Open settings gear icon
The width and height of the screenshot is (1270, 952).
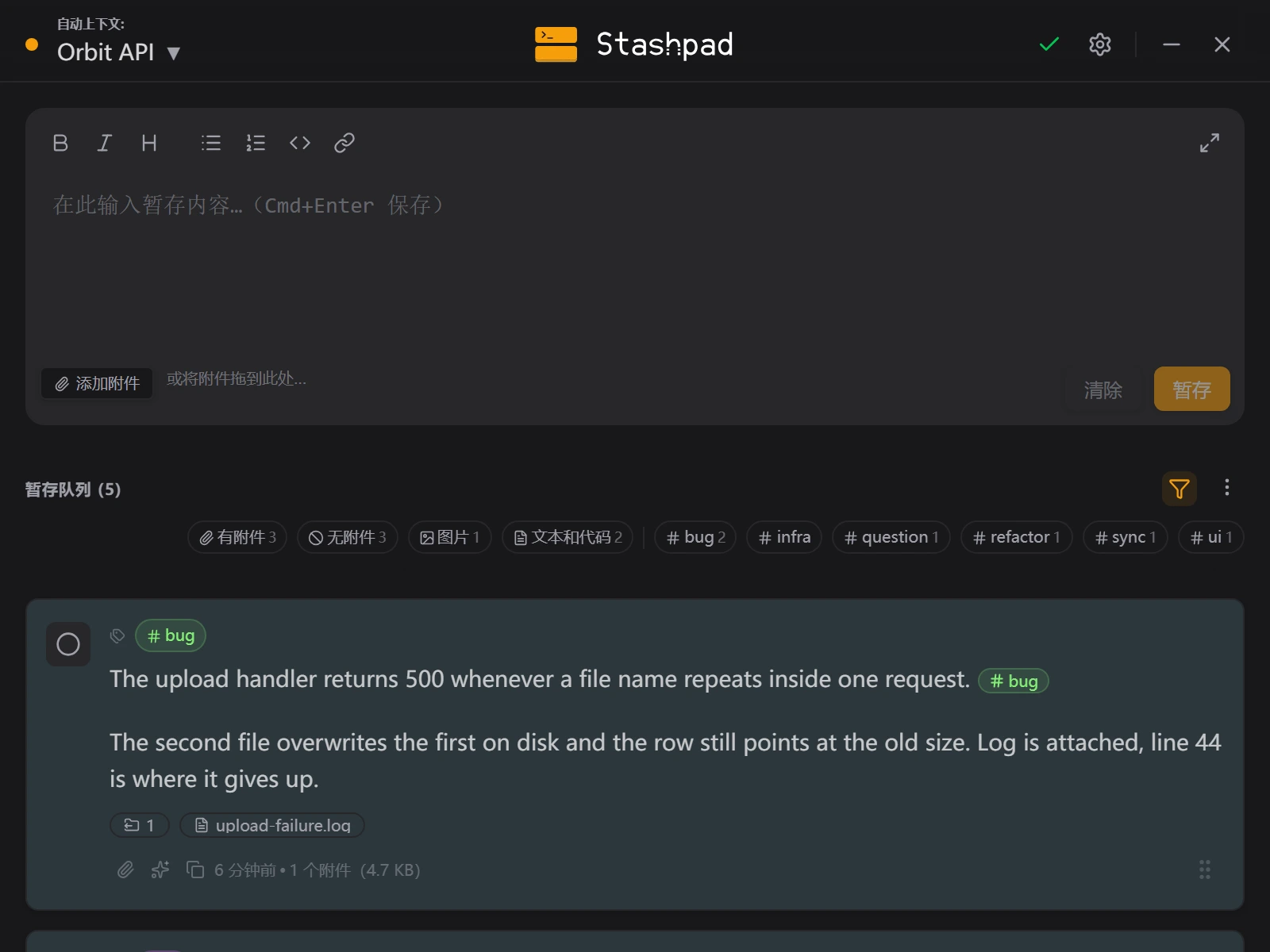point(1100,44)
